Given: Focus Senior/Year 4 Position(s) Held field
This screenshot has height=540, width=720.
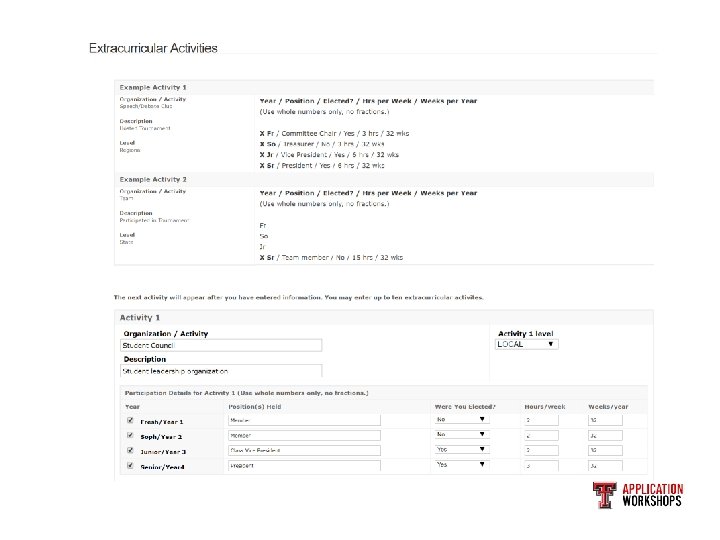Looking at the screenshot, I should pyautogui.click(x=304, y=466).
